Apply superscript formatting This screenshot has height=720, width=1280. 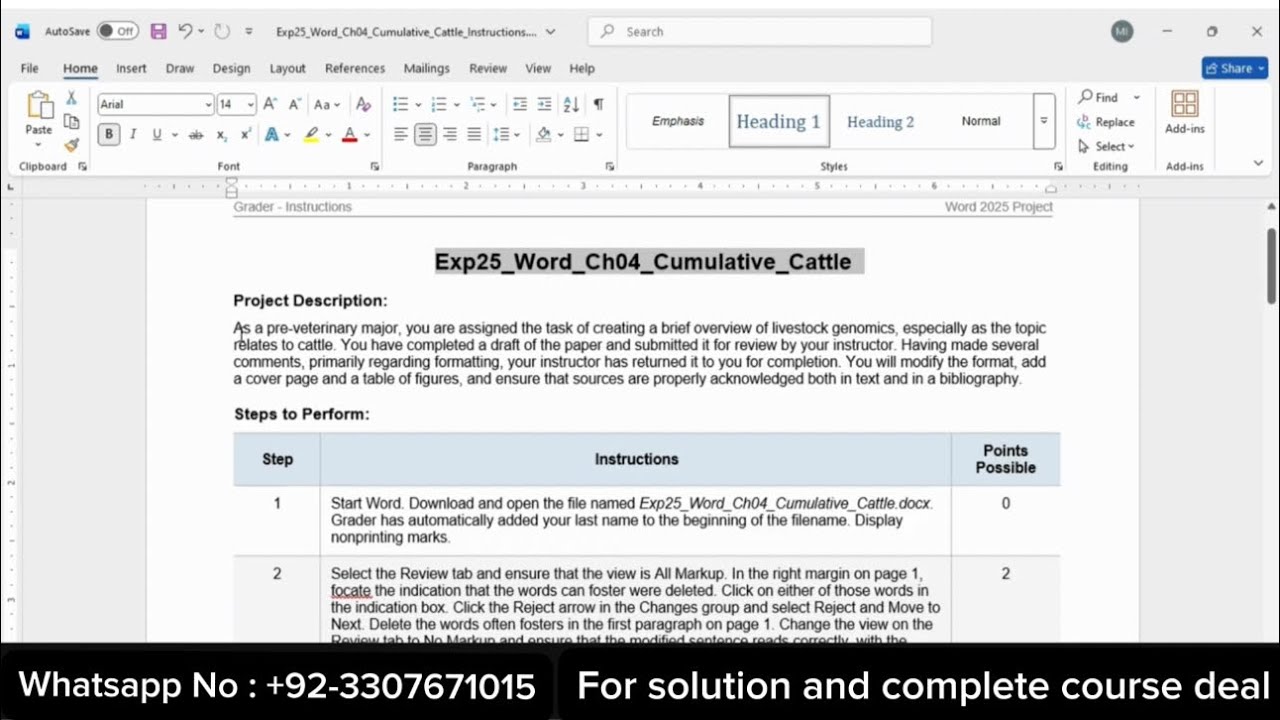coord(245,134)
